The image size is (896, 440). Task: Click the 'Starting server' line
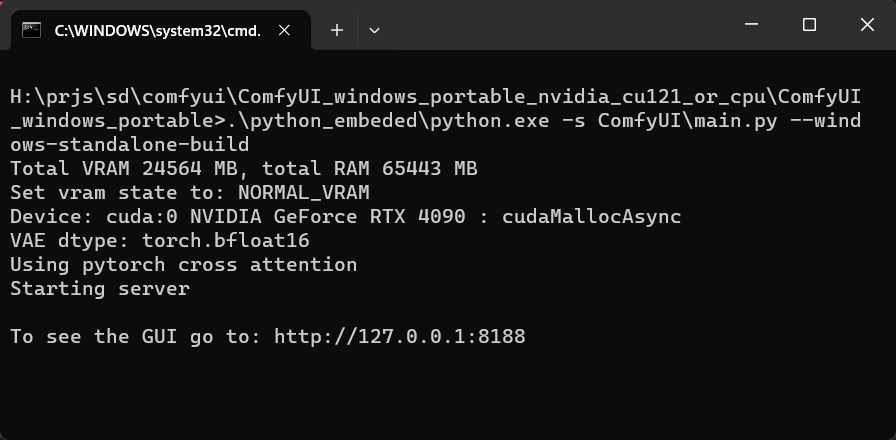tap(100, 289)
